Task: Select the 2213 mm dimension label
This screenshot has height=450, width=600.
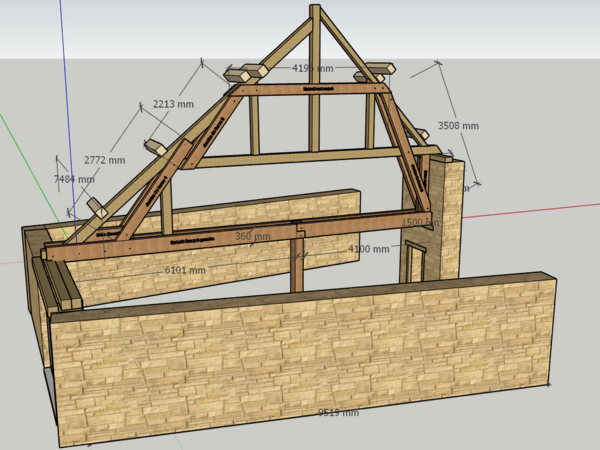Action: click(x=173, y=104)
